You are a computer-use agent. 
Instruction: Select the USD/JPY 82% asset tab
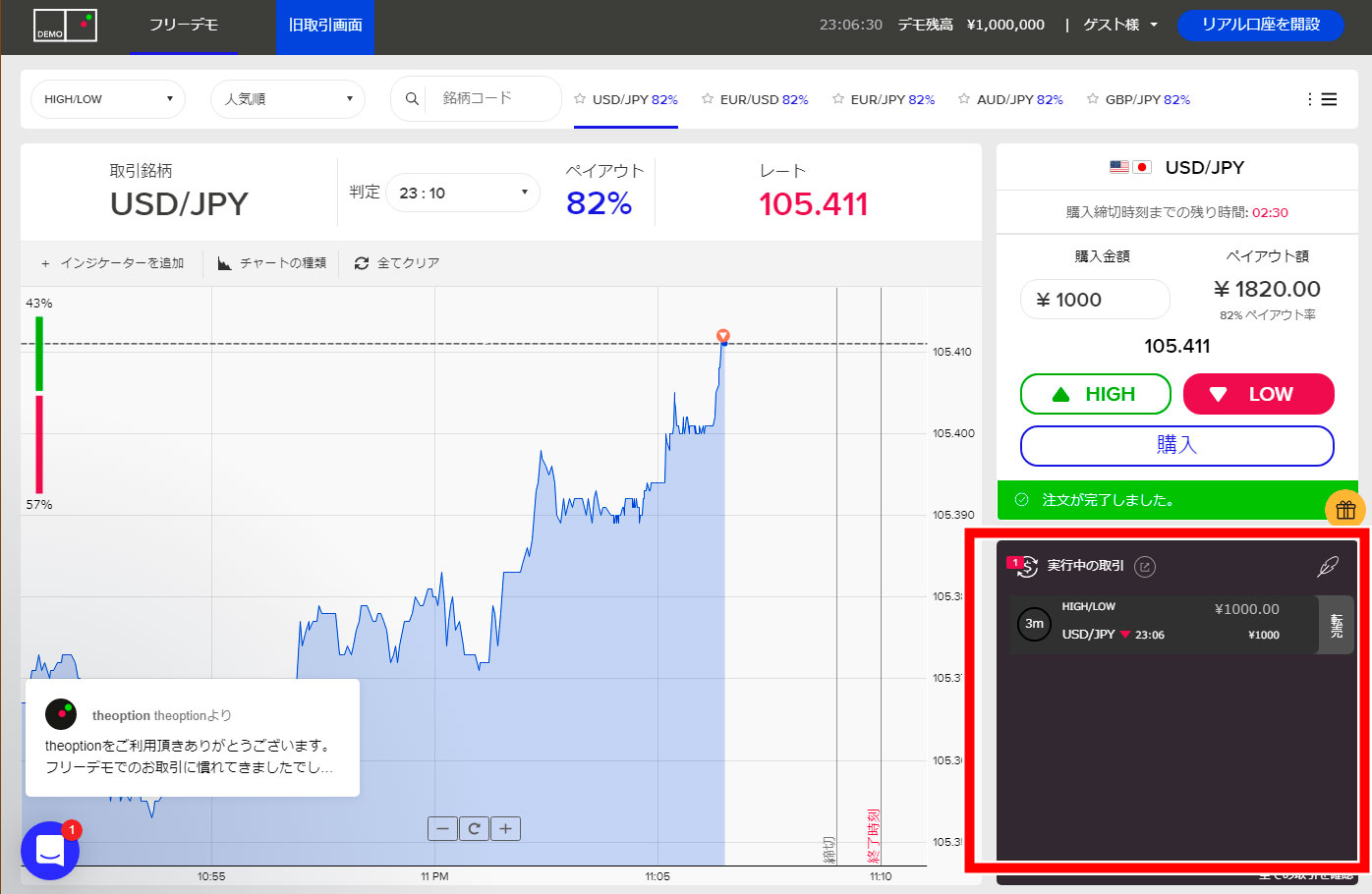click(x=635, y=99)
